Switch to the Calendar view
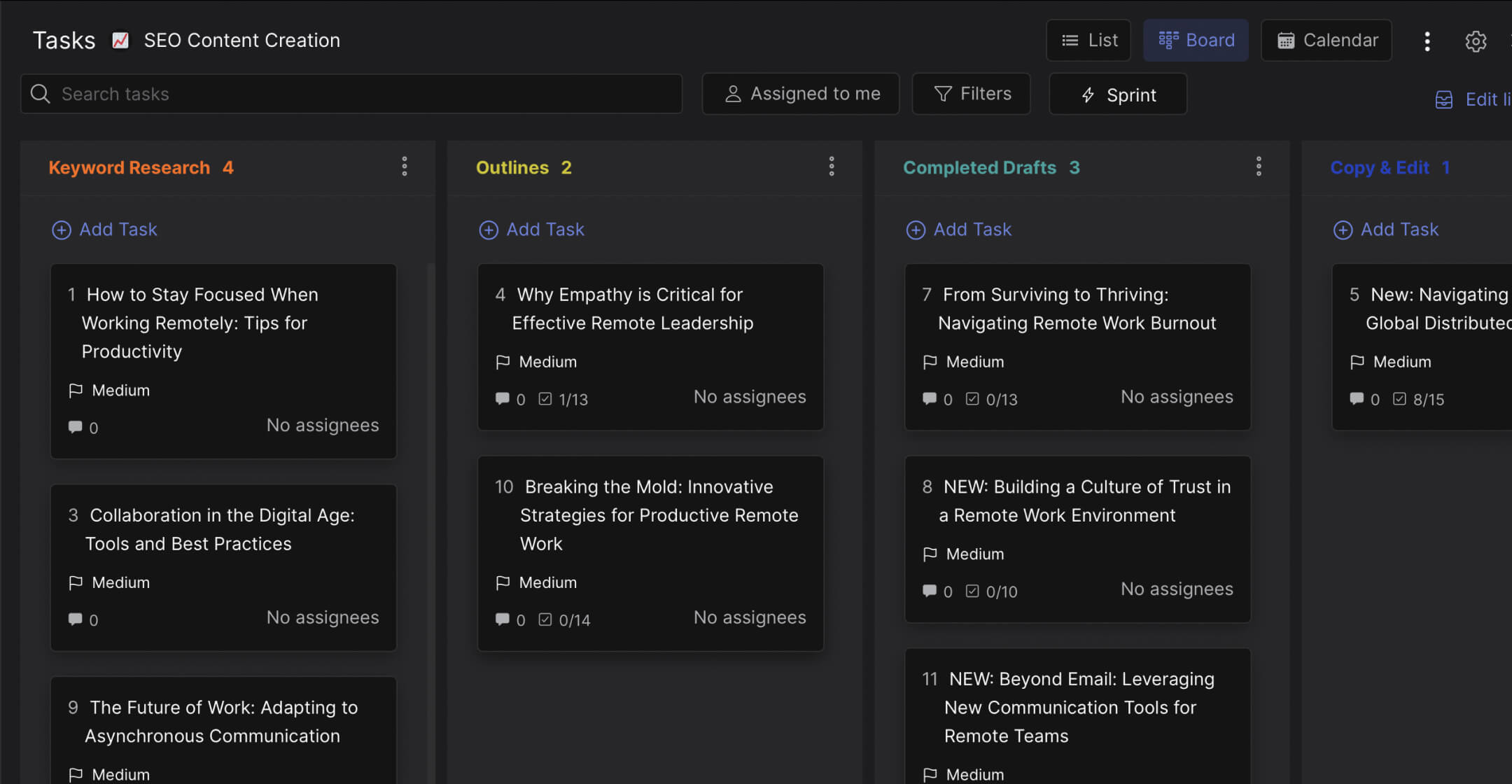The height and width of the screenshot is (784, 1512). click(1326, 40)
